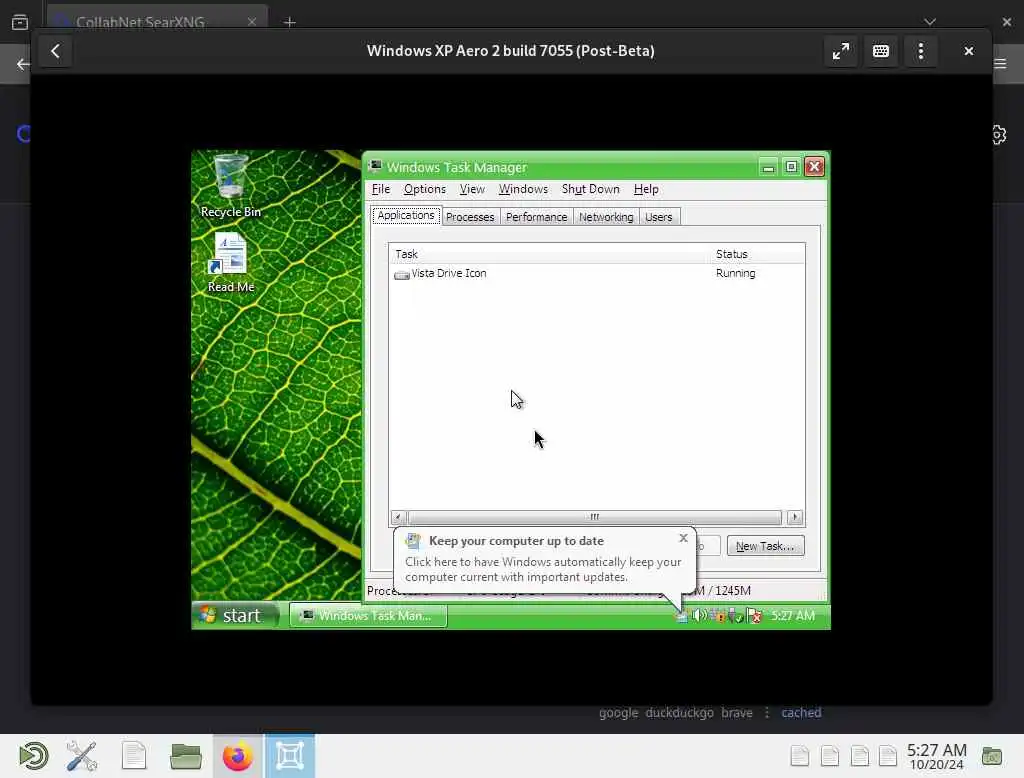The image size is (1024, 778).
Task: Toggle fullscreen in the VM viewer
Action: coord(840,51)
